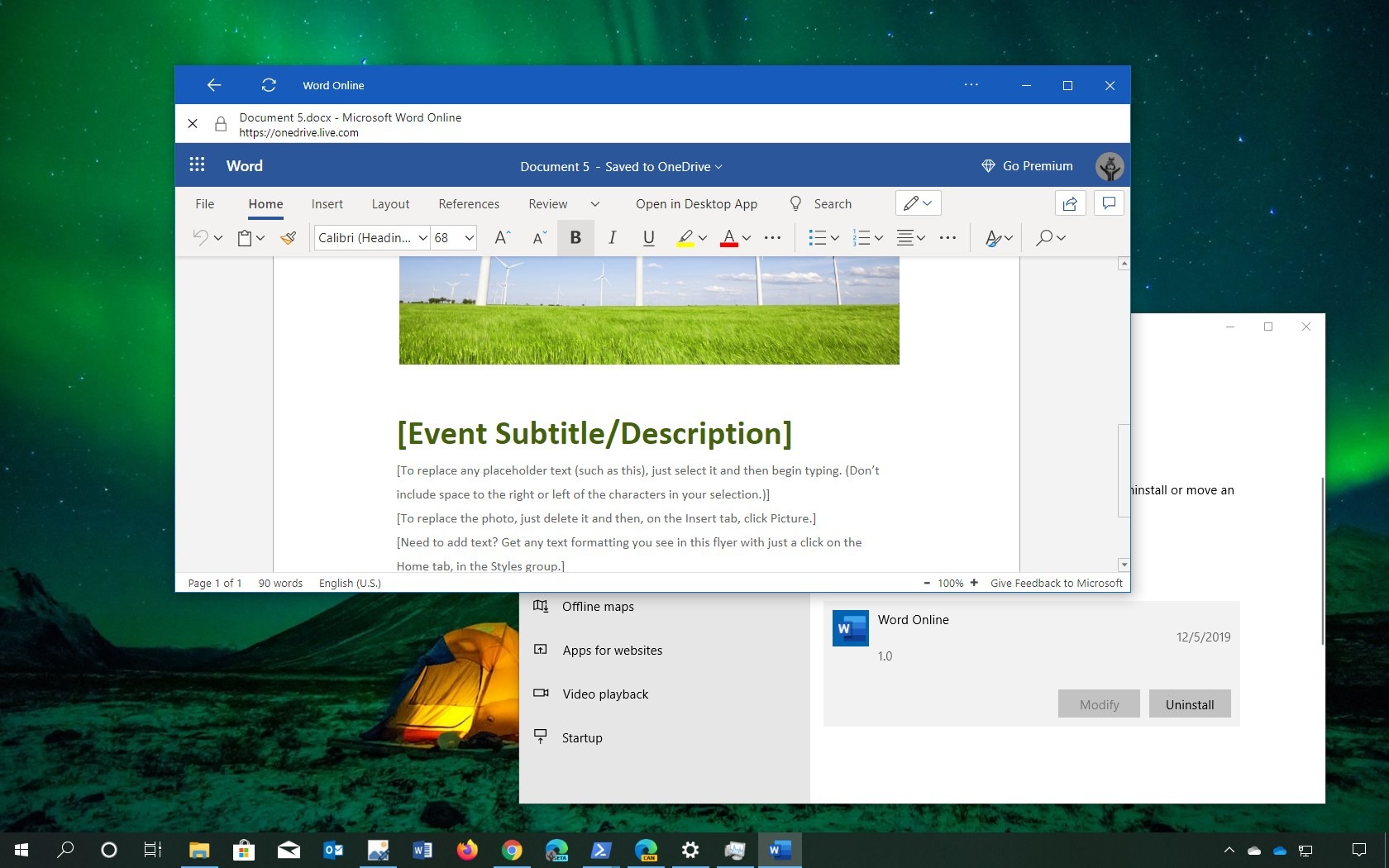Open the Share icon in Word Online

1070,203
